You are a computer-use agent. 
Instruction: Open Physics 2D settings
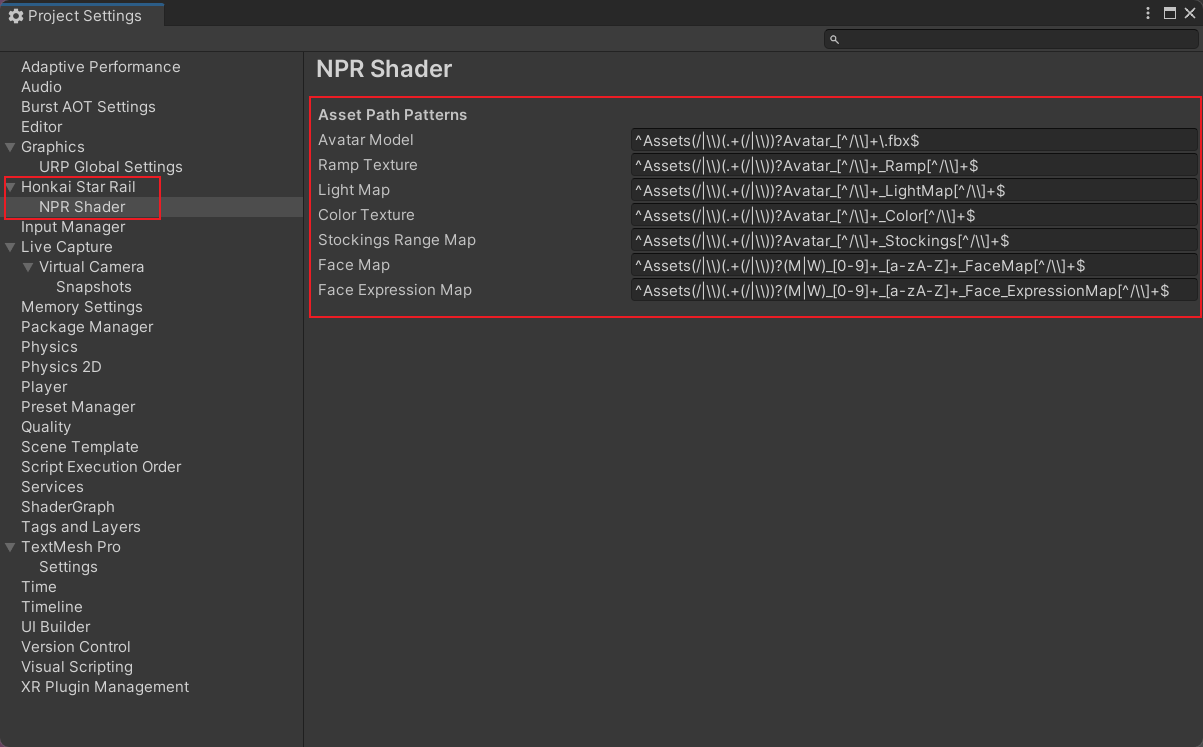(61, 367)
